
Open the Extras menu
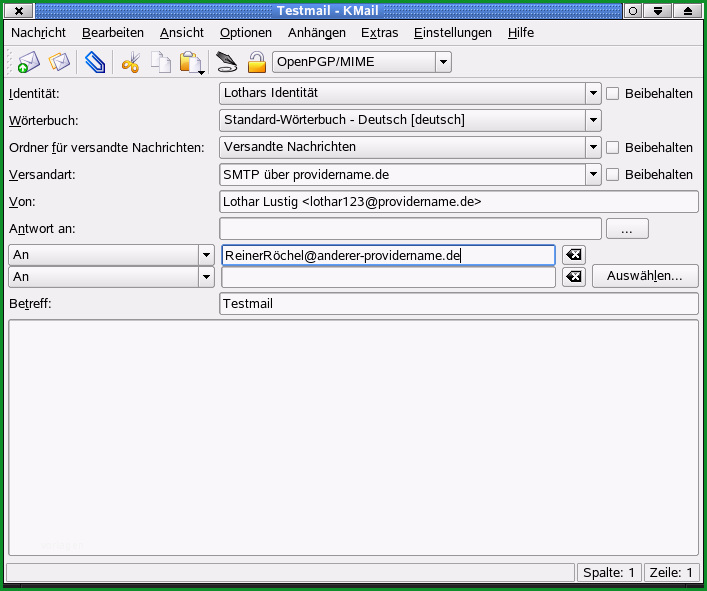pyautogui.click(x=380, y=32)
